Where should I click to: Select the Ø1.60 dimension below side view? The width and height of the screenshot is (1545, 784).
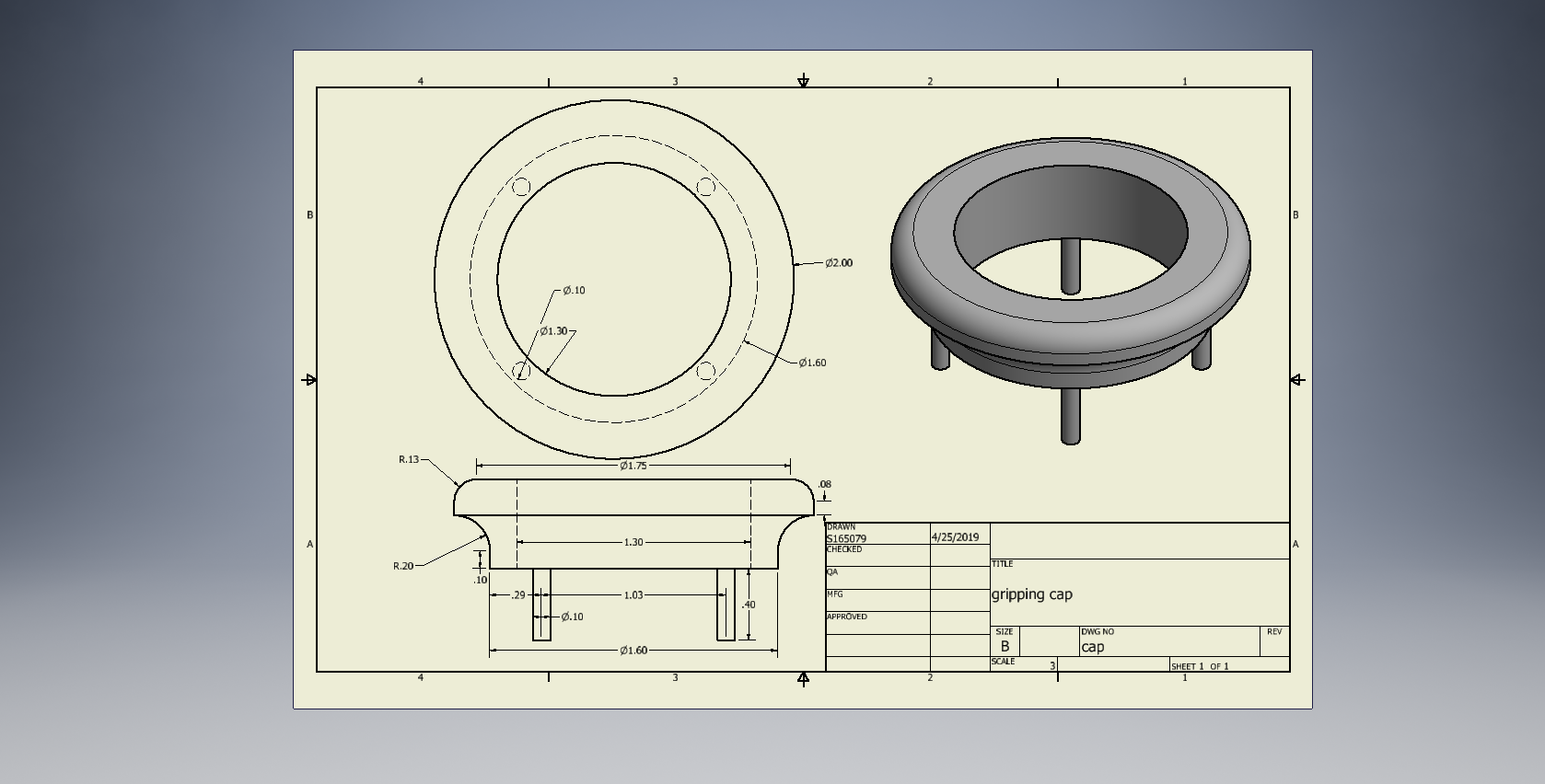tap(633, 651)
